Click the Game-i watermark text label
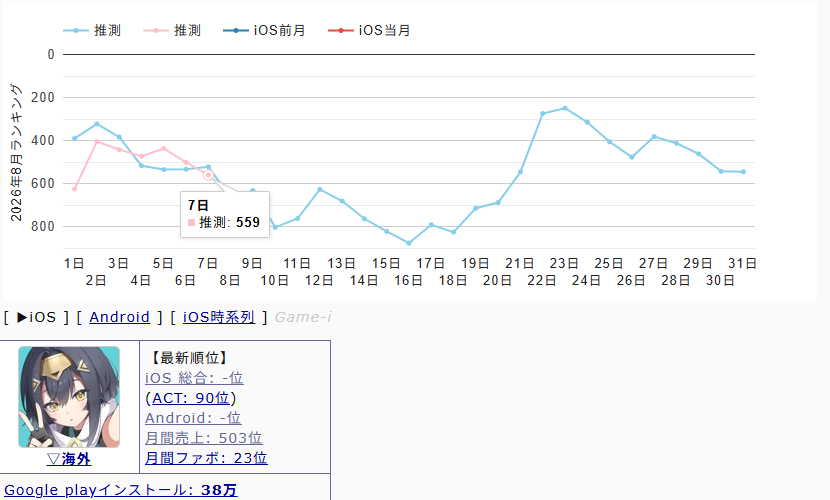 coord(303,317)
